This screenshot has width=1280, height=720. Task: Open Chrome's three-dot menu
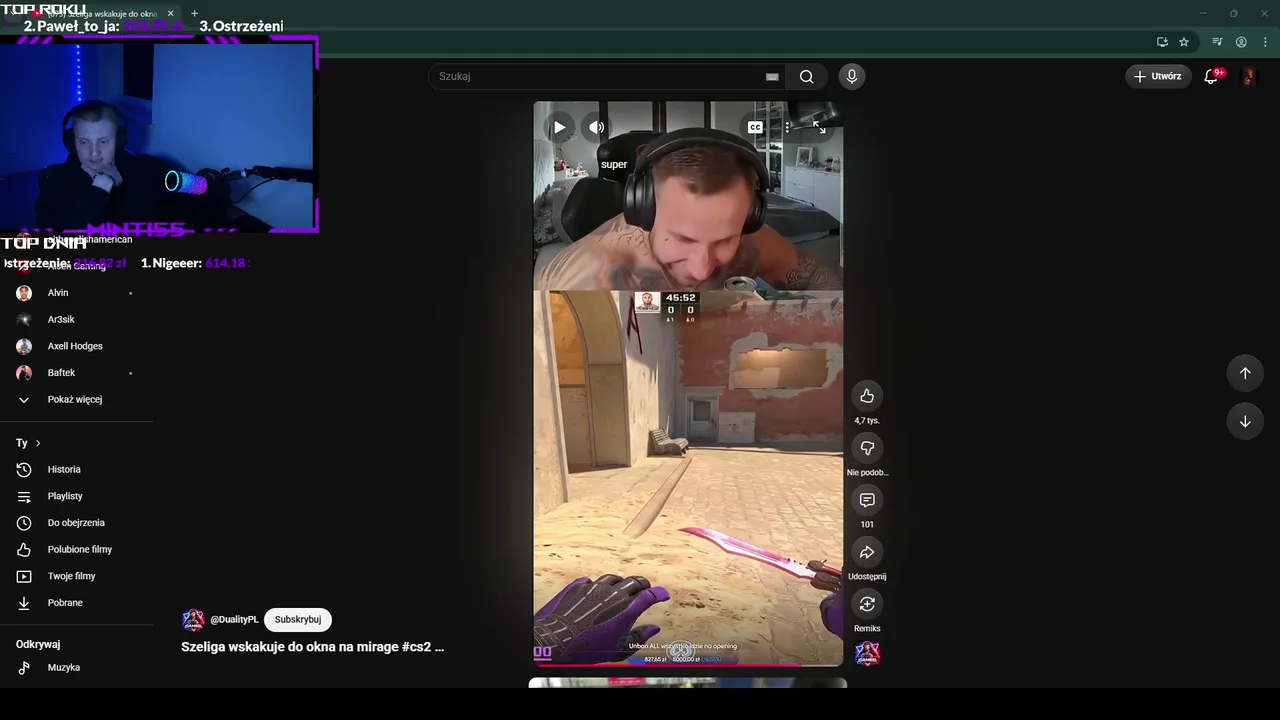click(x=1265, y=42)
